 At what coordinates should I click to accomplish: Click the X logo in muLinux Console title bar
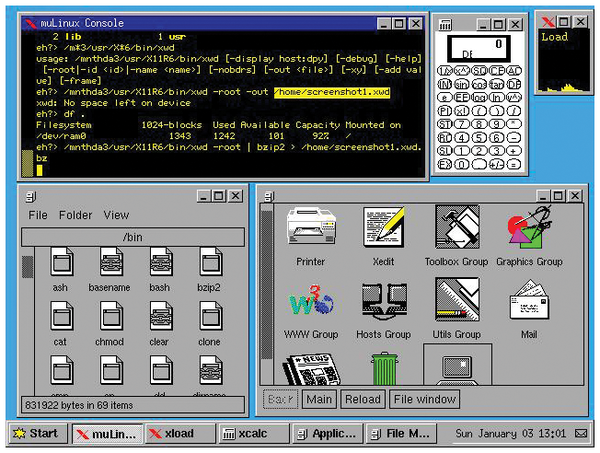[31, 24]
